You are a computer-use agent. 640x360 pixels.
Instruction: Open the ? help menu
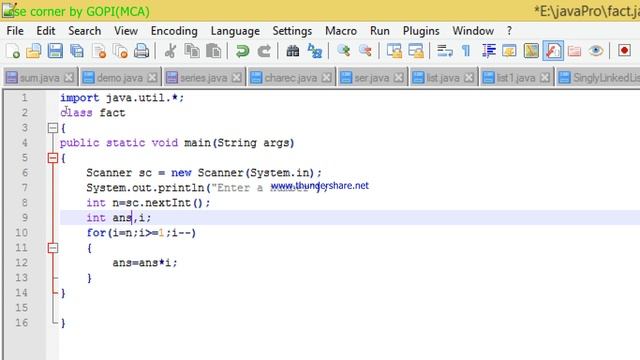(509, 31)
